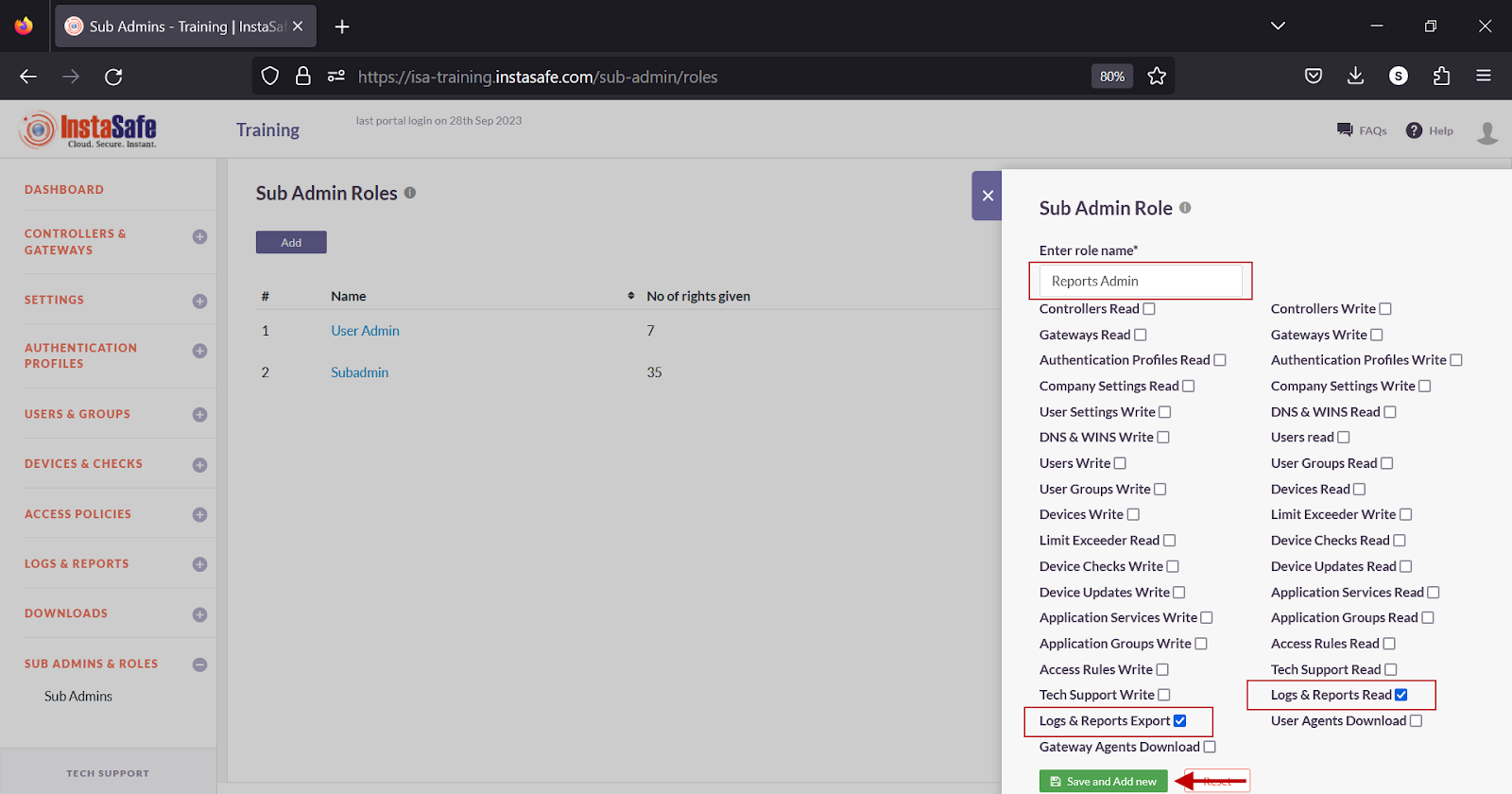Click the Firefox back arrow
1512x794 pixels.
click(x=28, y=77)
